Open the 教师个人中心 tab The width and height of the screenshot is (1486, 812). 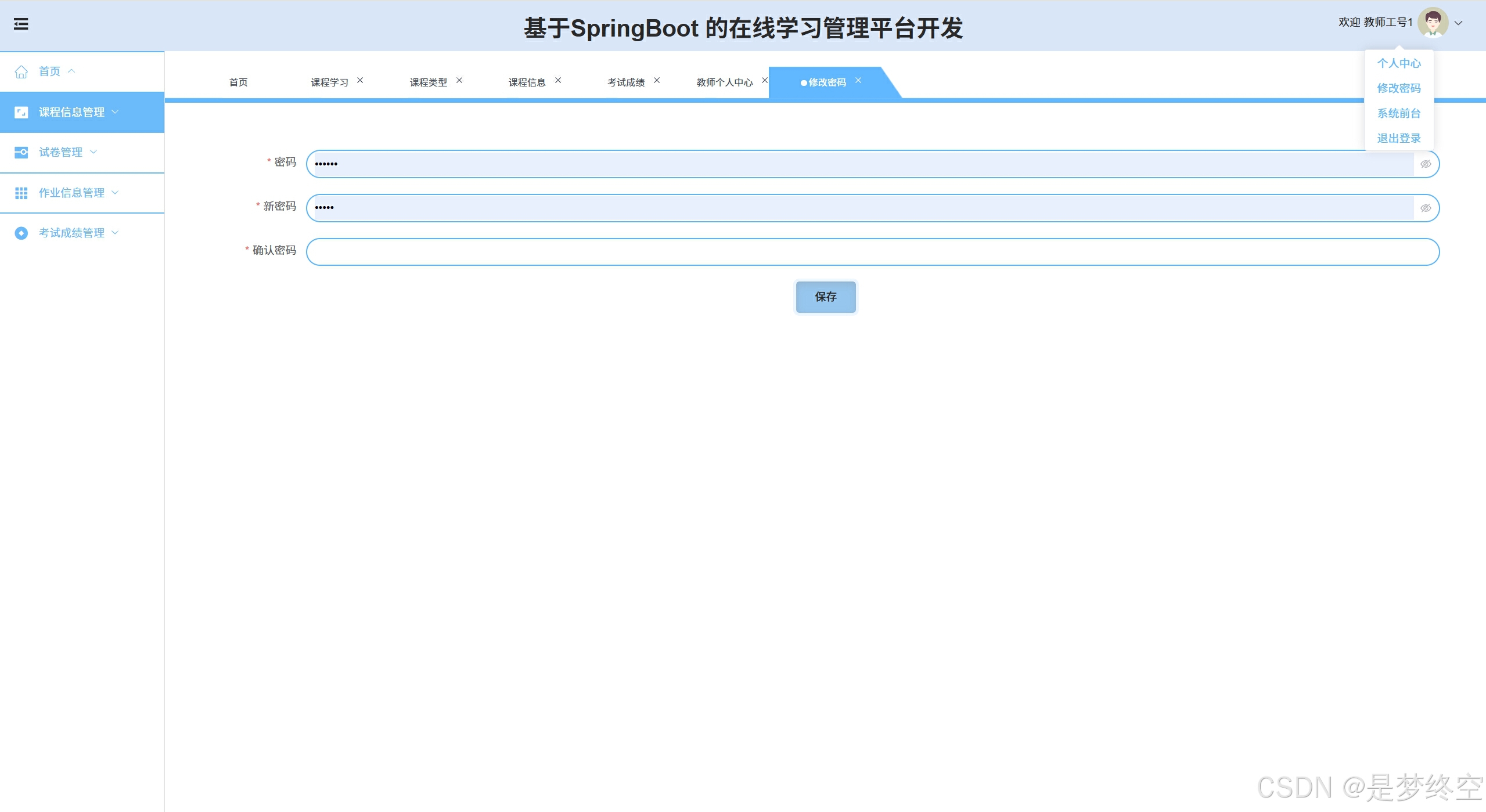724,82
